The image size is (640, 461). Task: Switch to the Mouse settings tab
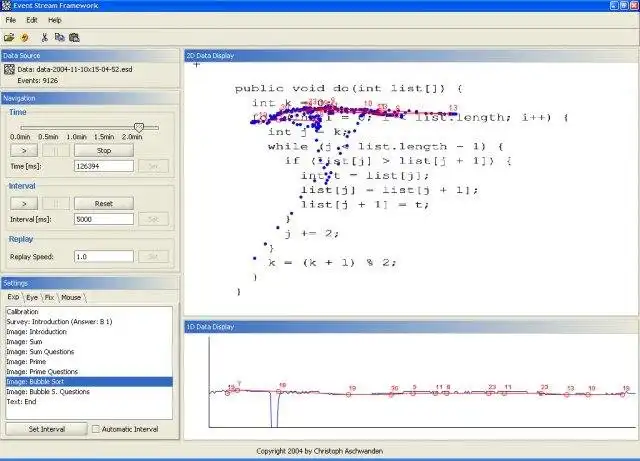click(71, 297)
